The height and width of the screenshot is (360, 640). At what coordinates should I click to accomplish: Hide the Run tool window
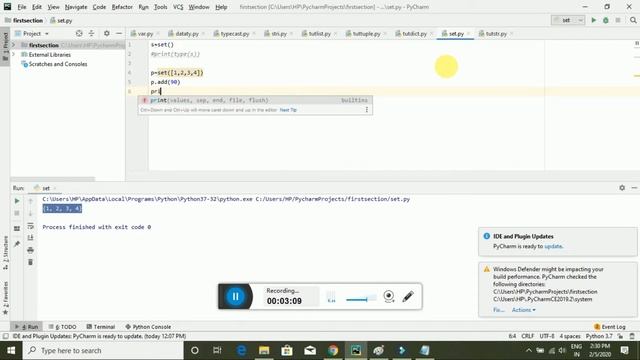(x=634, y=188)
